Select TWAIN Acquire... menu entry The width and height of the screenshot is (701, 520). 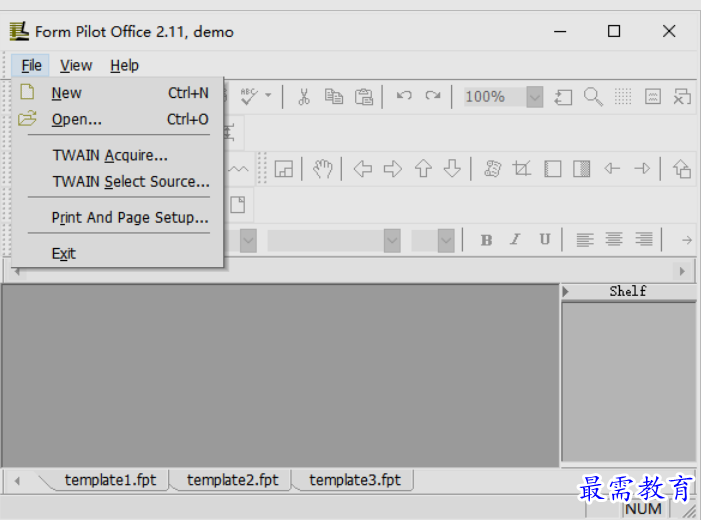coord(117,155)
